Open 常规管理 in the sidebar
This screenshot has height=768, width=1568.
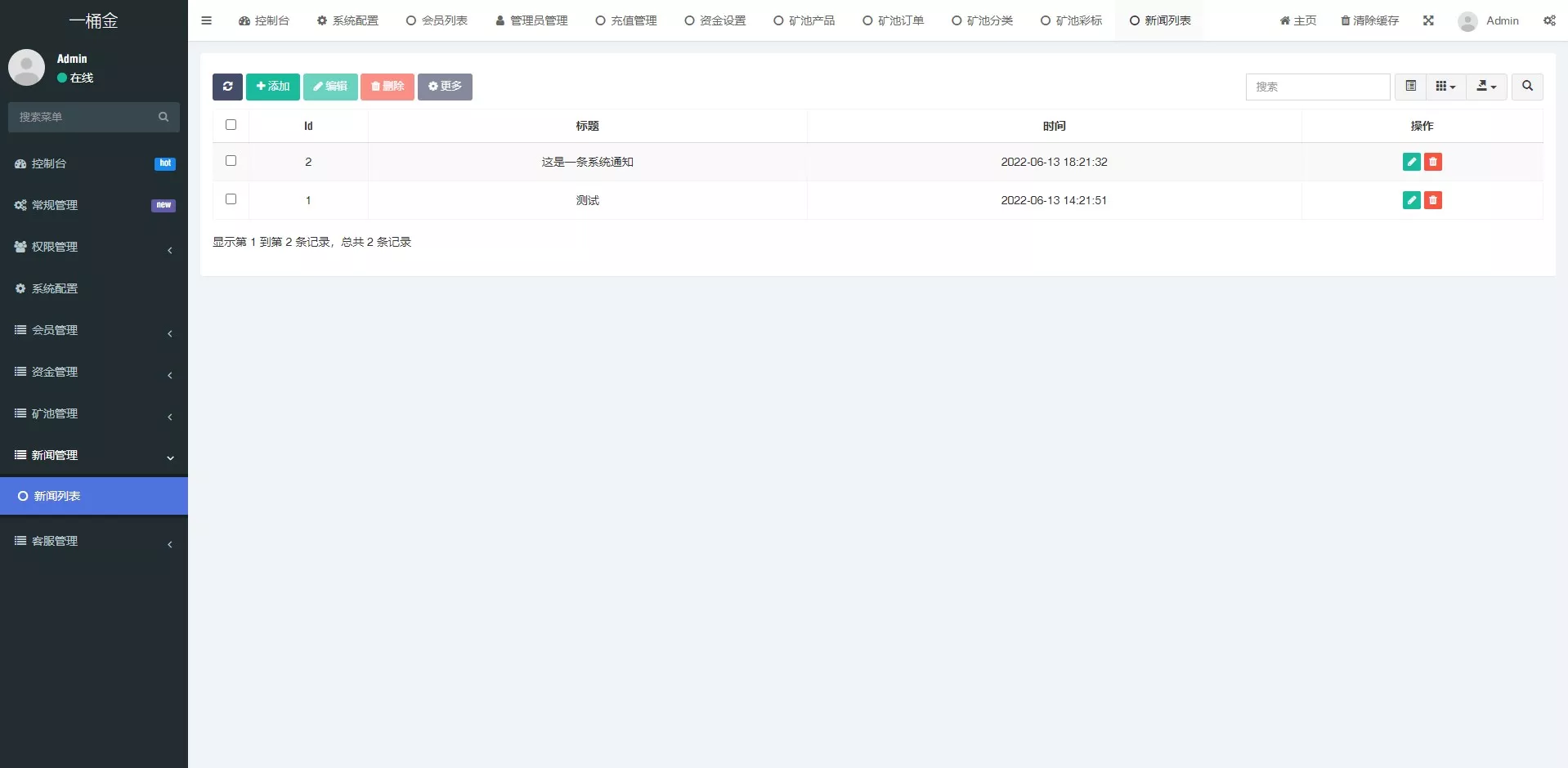(94, 205)
